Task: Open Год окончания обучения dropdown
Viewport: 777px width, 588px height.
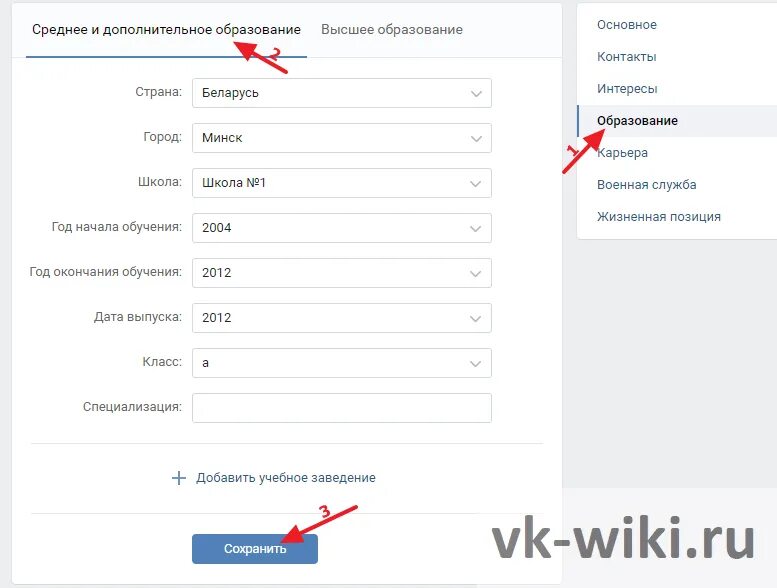Action: (x=341, y=272)
